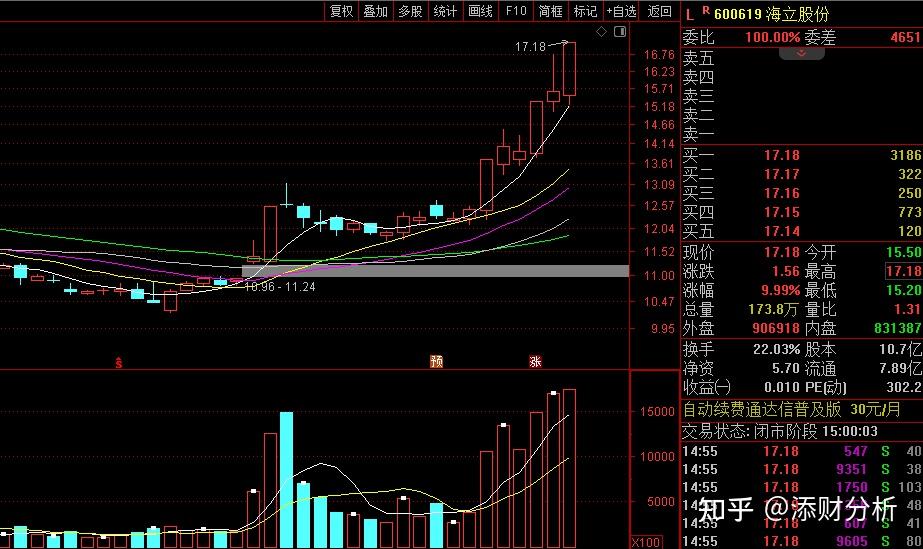Toggle the 简框 simple frame mode
The width and height of the screenshot is (923, 549).
pos(550,11)
